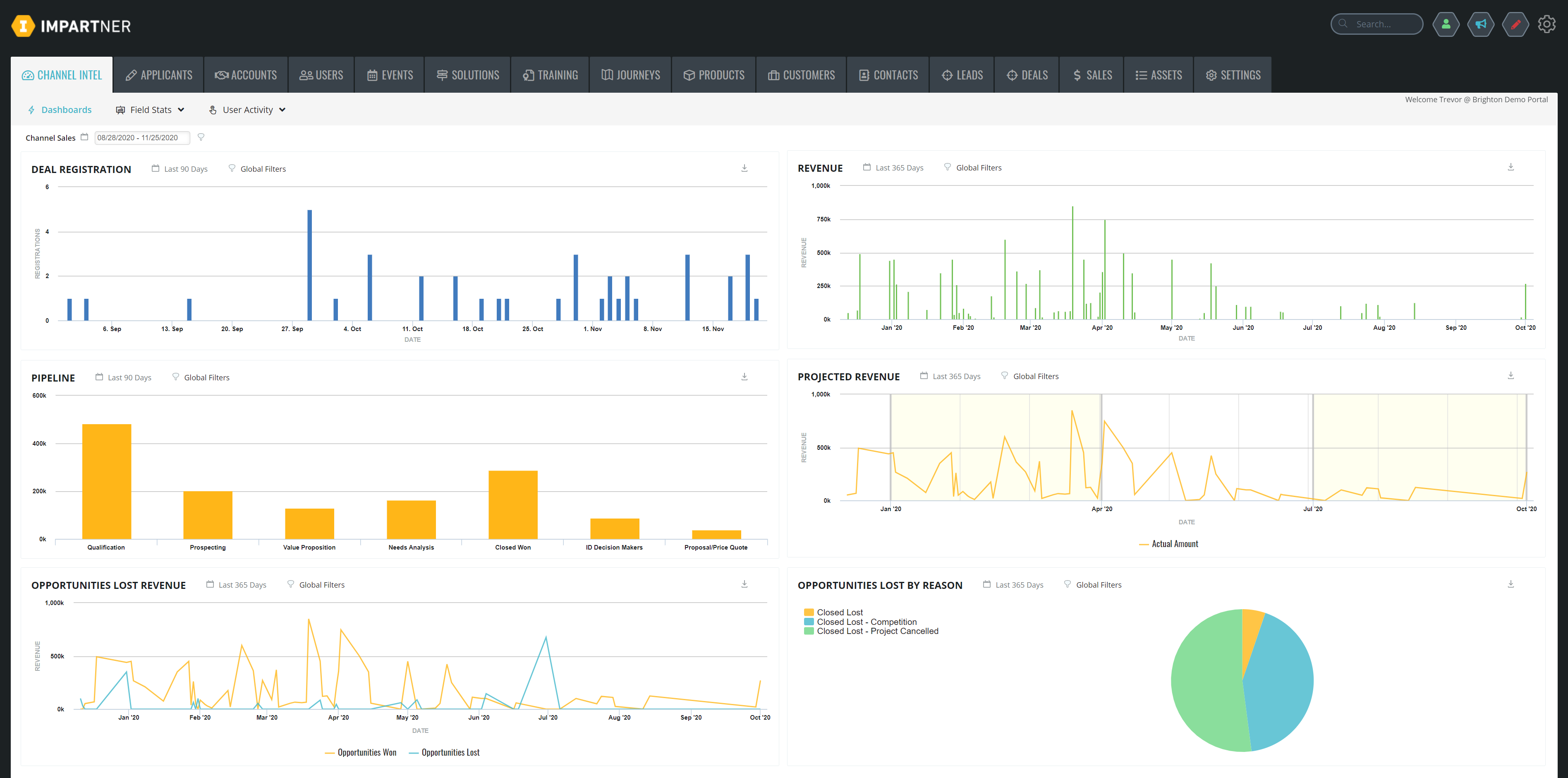This screenshot has height=778, width=1568.
Task: Click the red pencil edit icon
Action: coord(1515,24)
